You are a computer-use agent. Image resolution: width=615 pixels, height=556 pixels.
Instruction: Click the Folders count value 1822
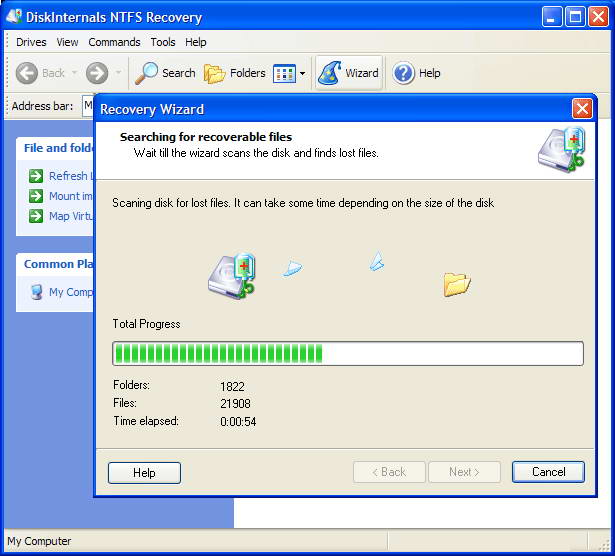(232, 387)
